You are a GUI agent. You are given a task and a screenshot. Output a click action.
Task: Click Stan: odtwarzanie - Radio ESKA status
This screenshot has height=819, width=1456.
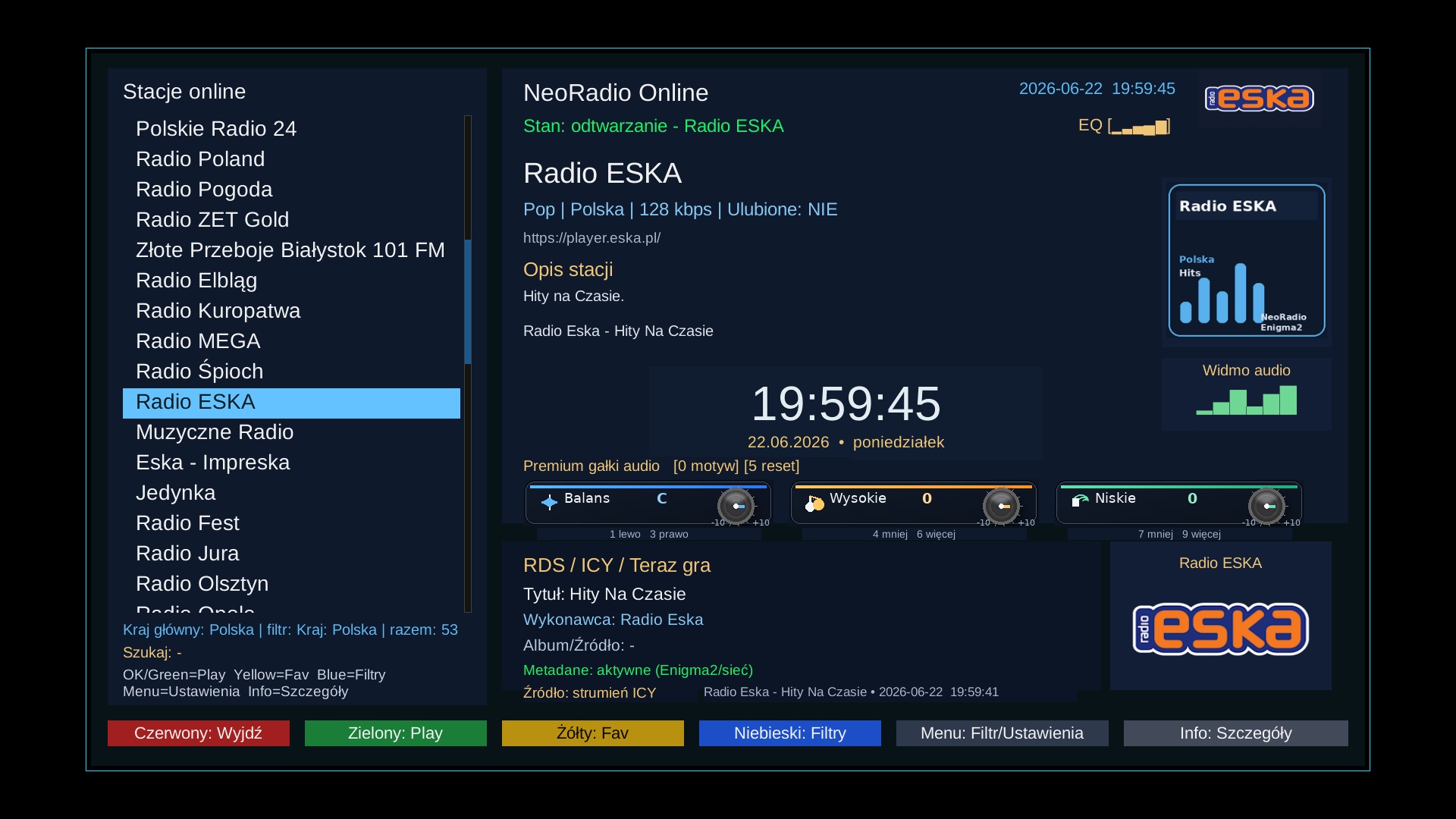654,126
